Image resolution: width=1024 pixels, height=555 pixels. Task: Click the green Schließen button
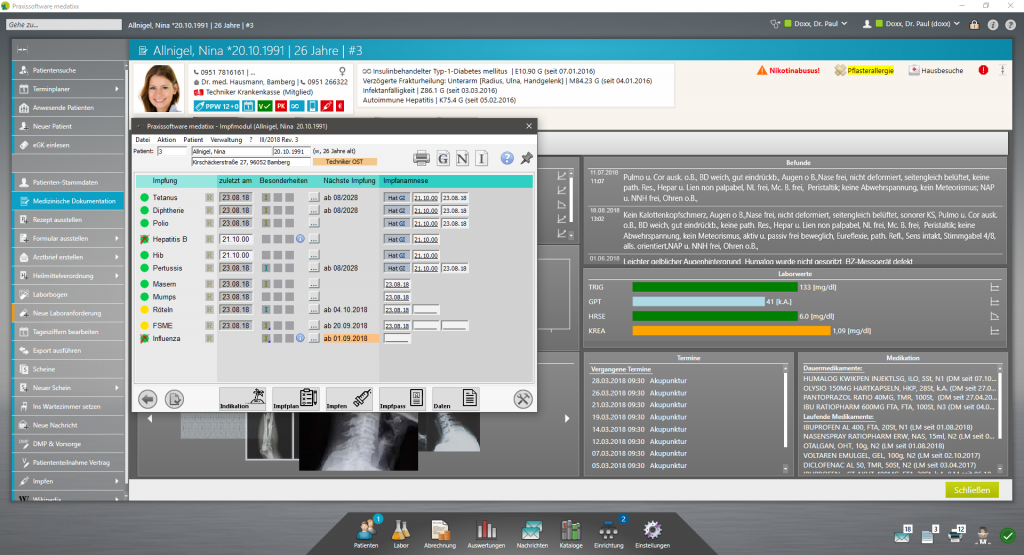pyautogui.click(x=971, y=490)
